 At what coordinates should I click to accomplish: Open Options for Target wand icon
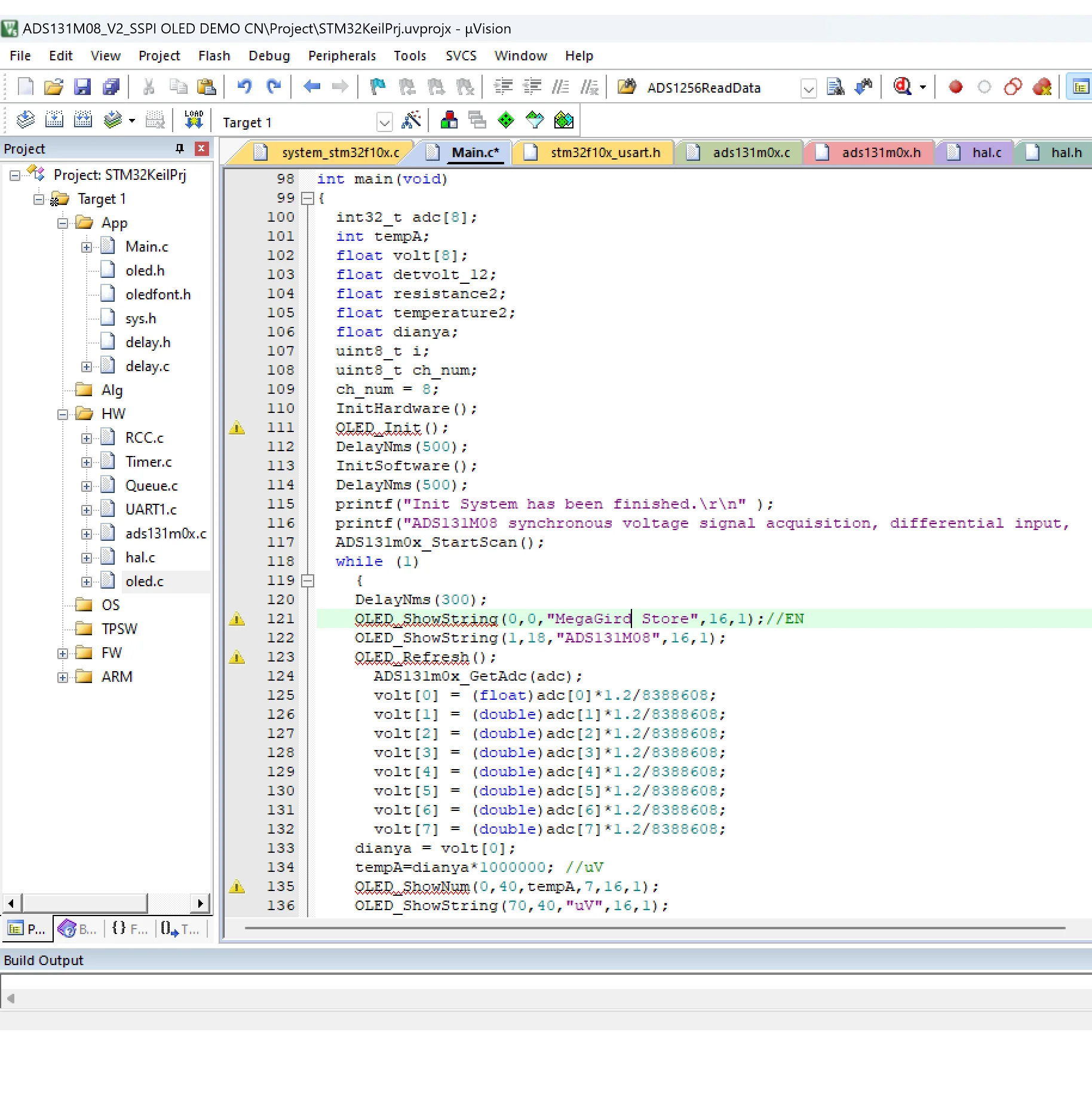coord(411,121)
